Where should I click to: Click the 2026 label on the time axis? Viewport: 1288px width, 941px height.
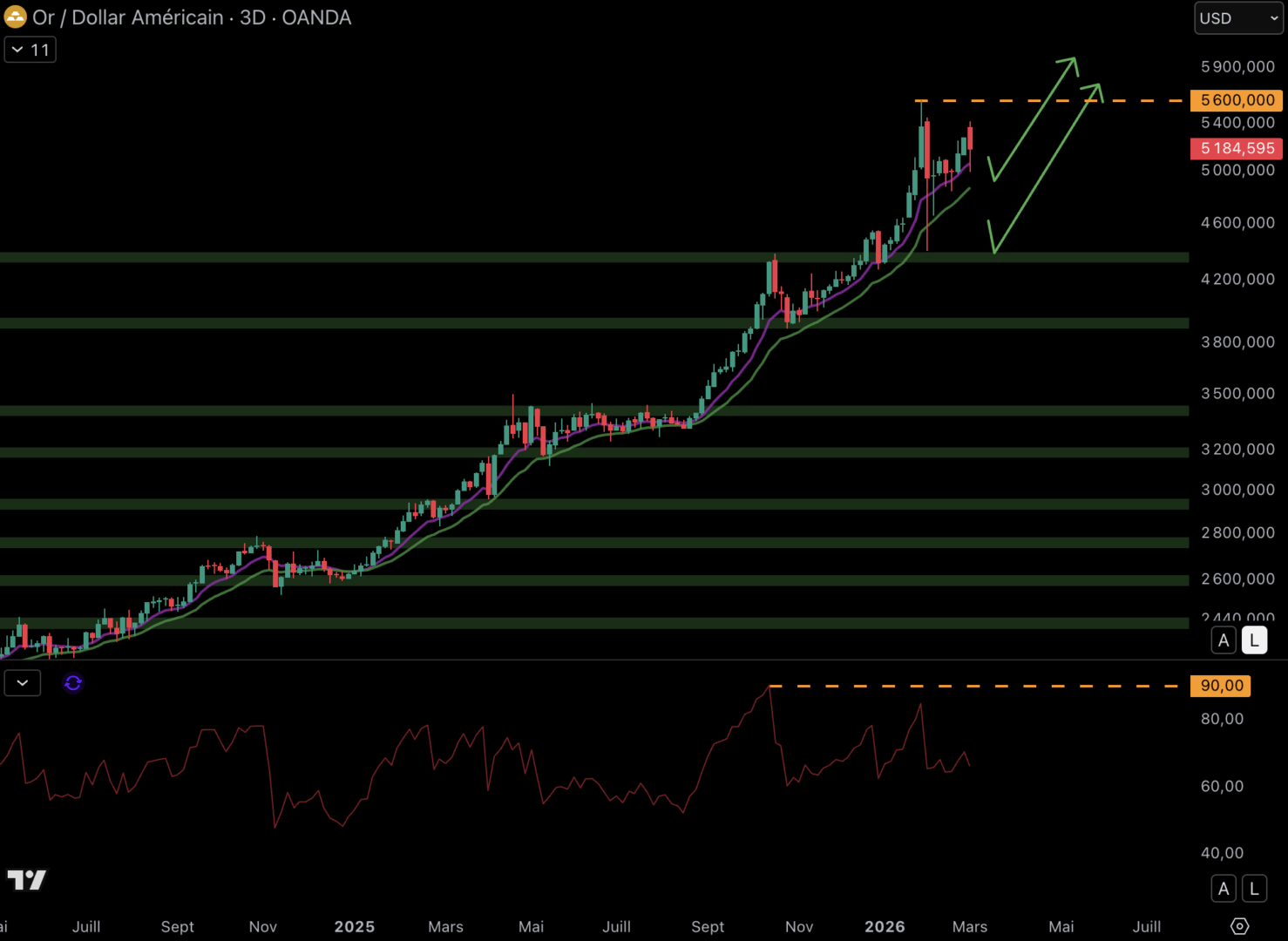click(885, 927)
